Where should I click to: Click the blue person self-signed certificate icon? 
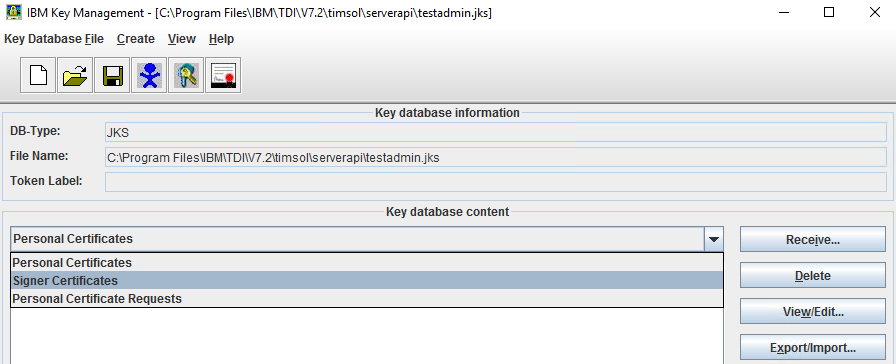(x=149, y=75)
